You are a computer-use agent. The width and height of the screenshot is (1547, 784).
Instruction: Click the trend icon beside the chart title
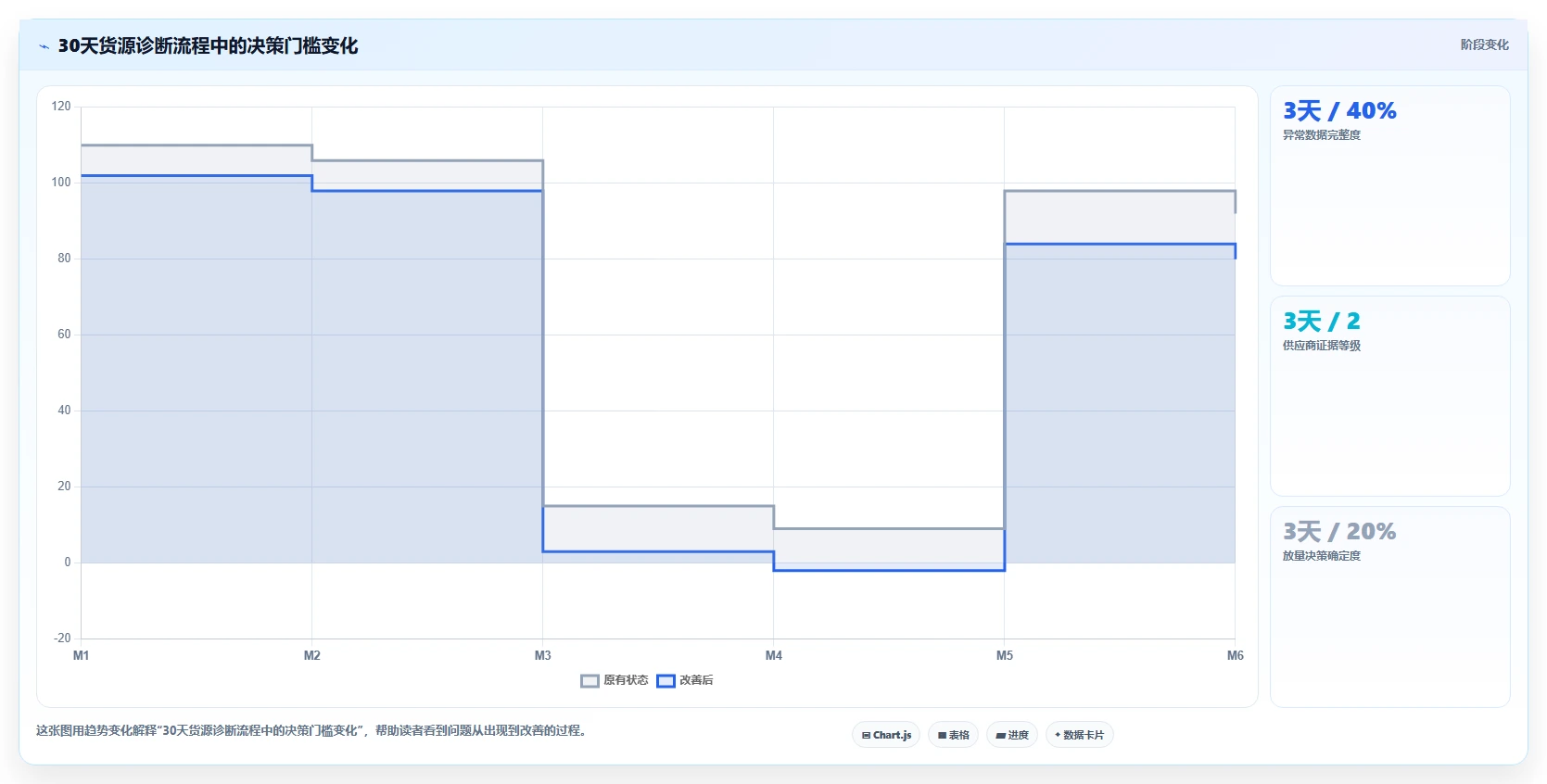point(44,46)
